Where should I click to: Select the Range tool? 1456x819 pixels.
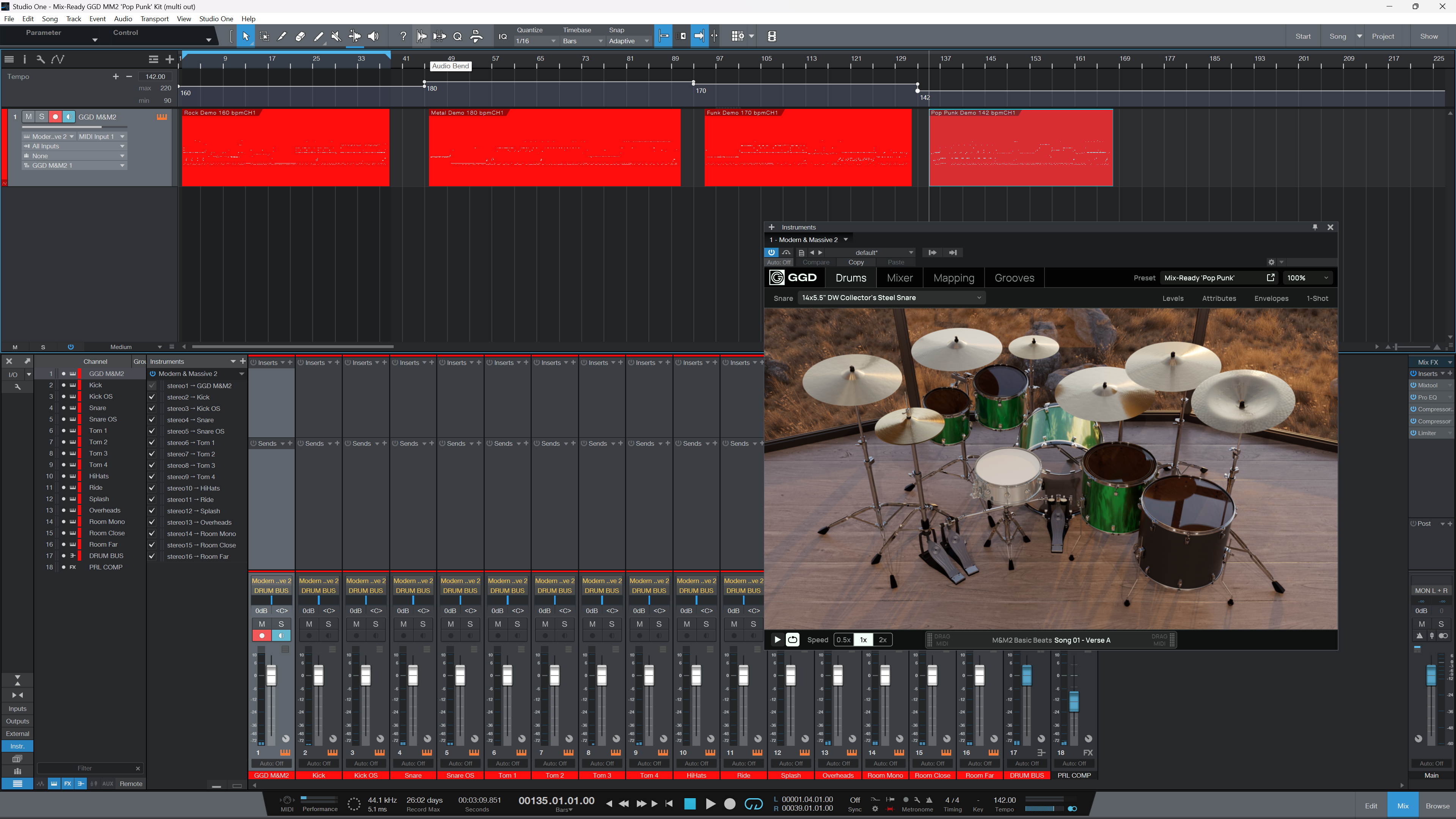pos(264,36)
